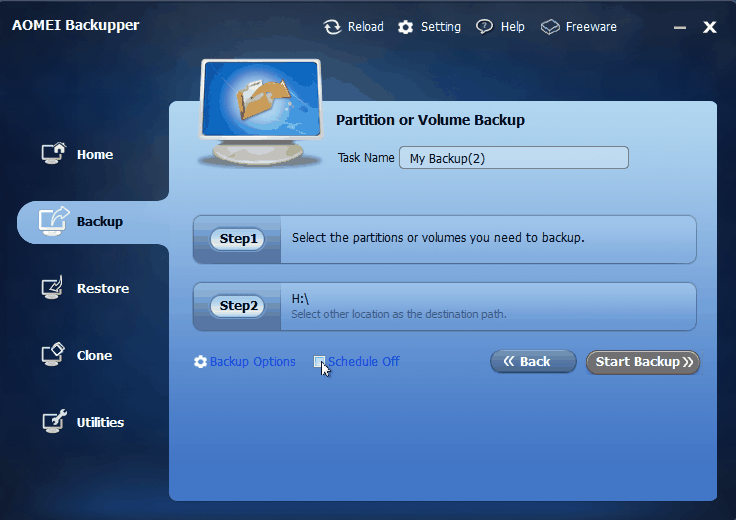The height and width of the screenshot is (520, 736).
Task: Click the Freeware box icon
Action: [x=550, y=27]
